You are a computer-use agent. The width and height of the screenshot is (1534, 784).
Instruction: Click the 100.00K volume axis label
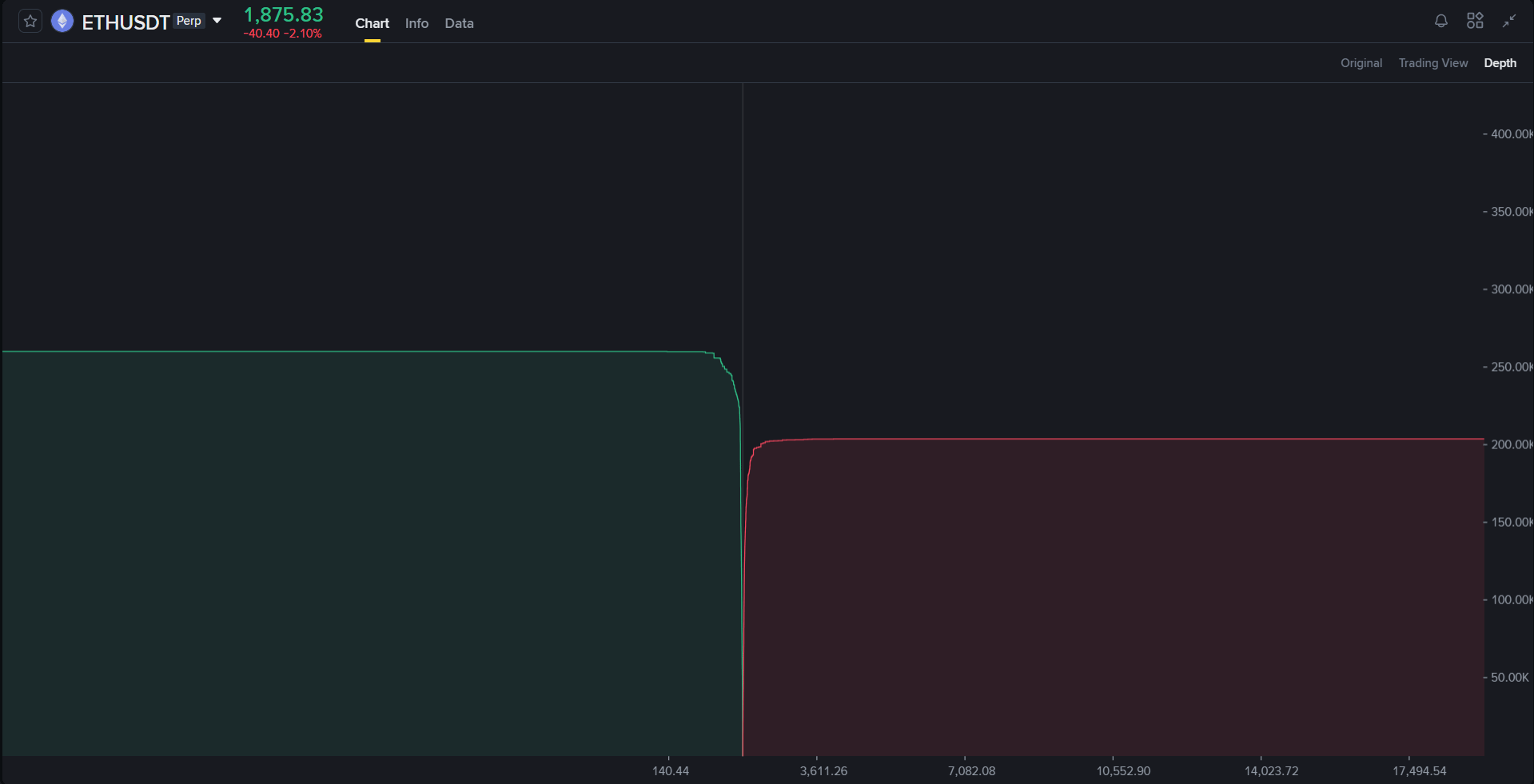1512,599
